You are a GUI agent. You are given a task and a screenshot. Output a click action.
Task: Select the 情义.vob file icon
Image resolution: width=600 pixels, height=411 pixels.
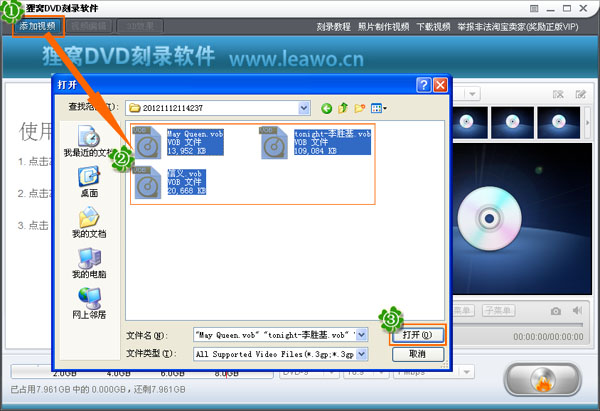147,182
